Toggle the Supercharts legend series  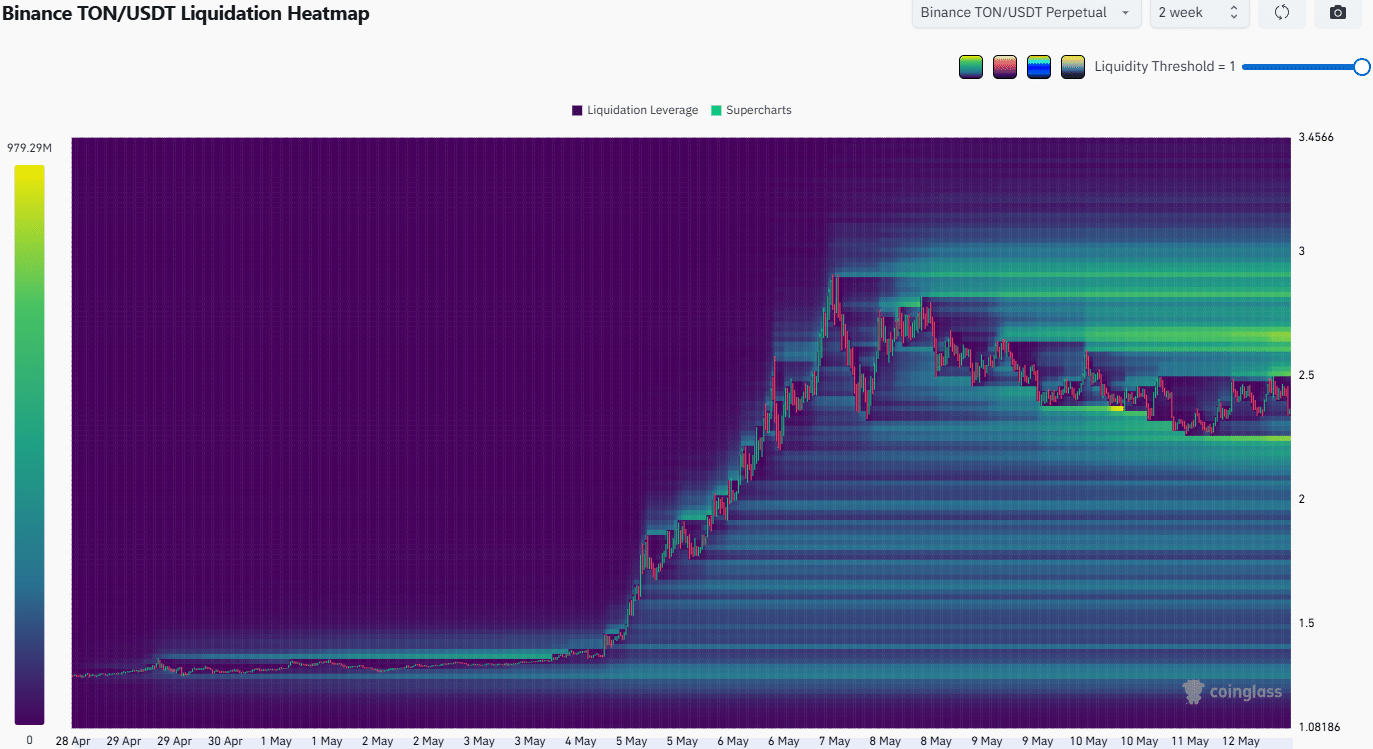coord(751,110)
